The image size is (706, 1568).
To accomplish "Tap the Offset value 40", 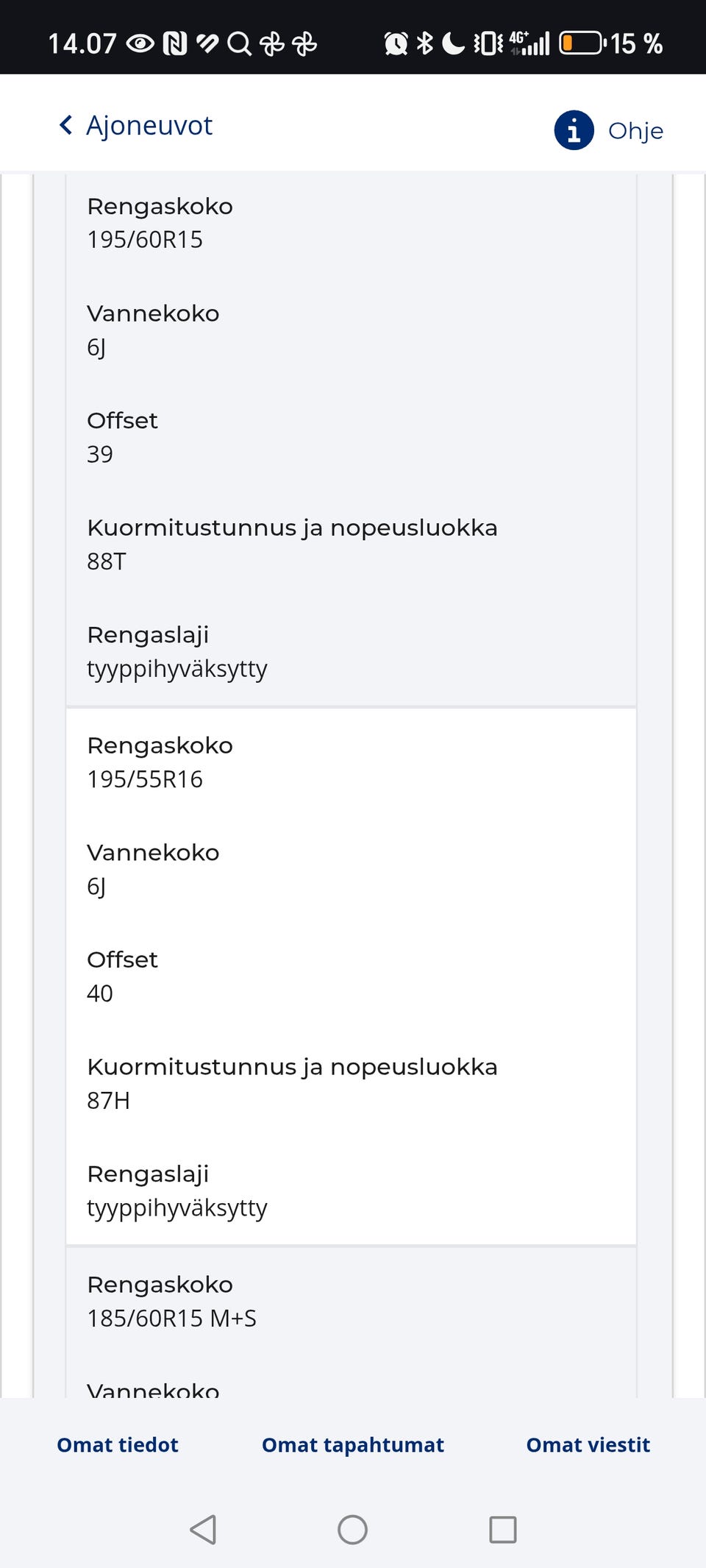I will [x=100, y=993].
